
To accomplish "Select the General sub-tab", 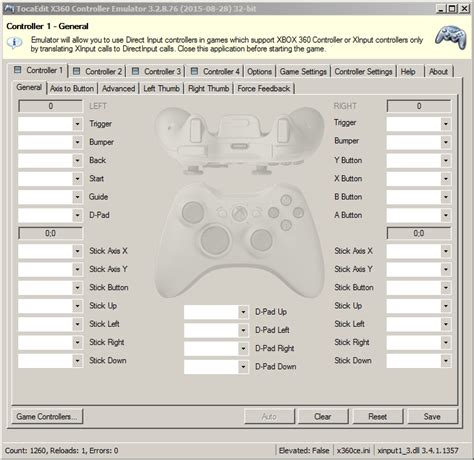I will (29, 87).
